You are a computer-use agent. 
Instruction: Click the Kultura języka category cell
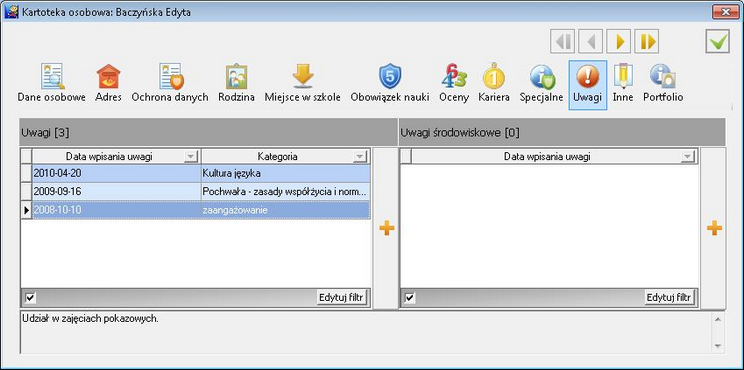(285, 173)
